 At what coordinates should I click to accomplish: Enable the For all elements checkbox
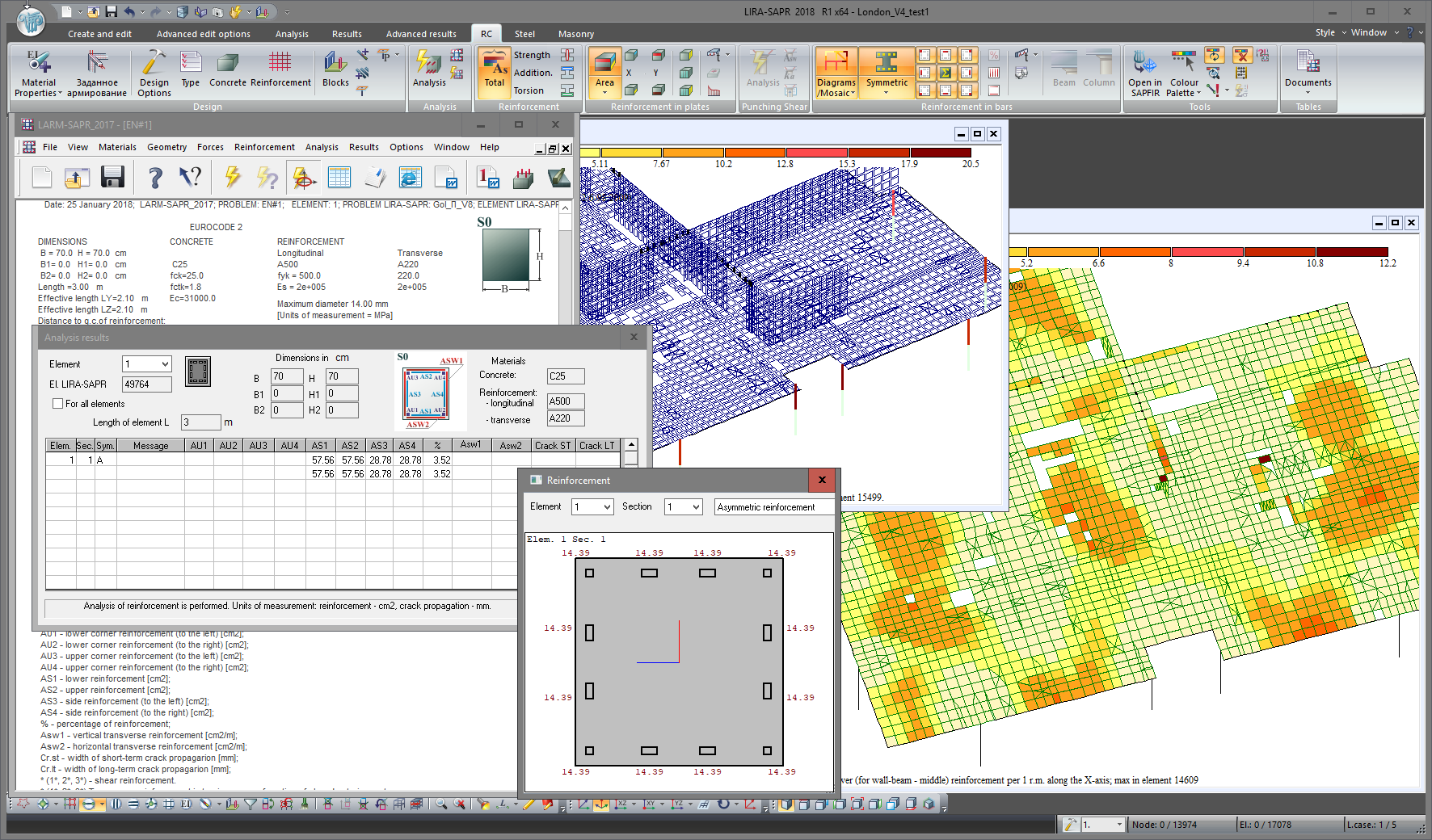(x=58, y=404)
